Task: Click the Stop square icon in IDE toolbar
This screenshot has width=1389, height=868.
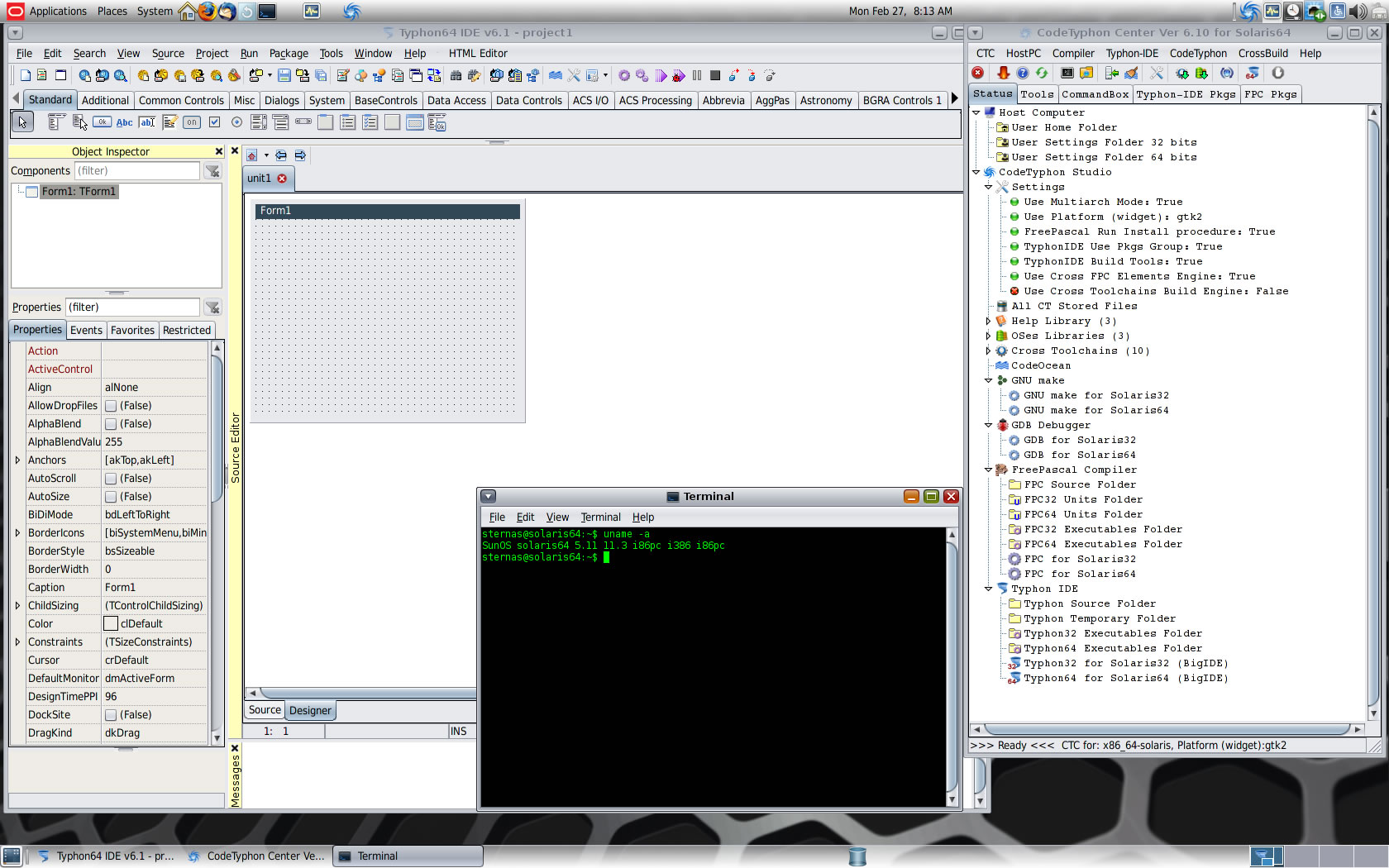Action: [715, 75]
